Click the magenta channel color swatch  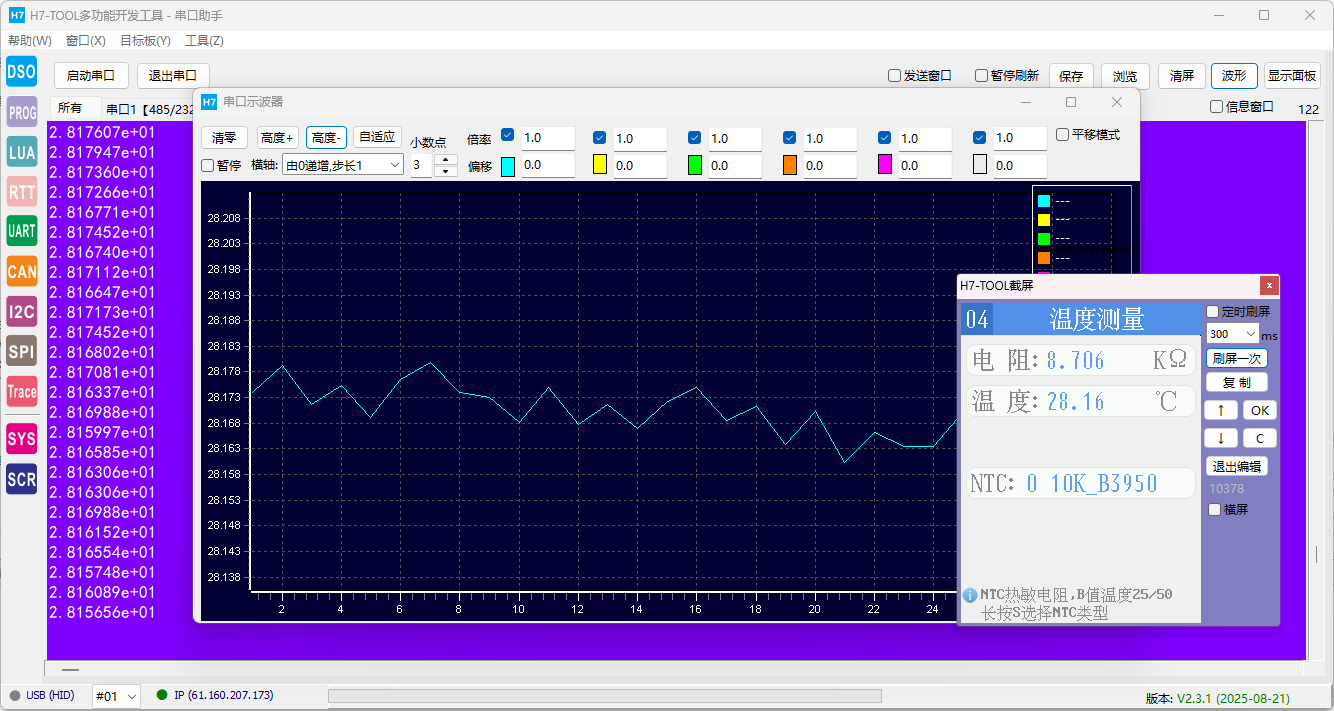pos(885,166)
